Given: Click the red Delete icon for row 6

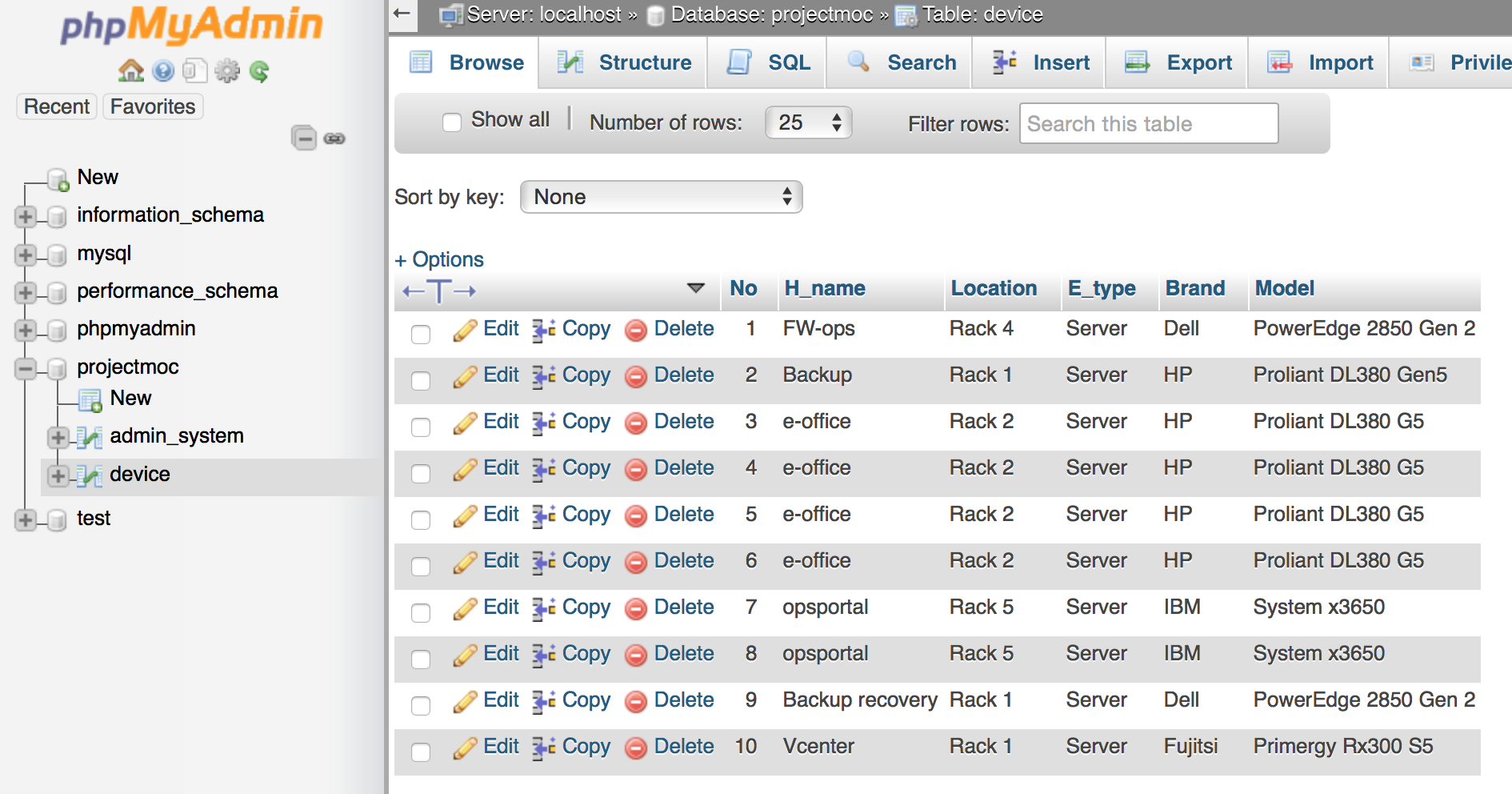Looking at the screenshot, I should [x=636, y=562].
